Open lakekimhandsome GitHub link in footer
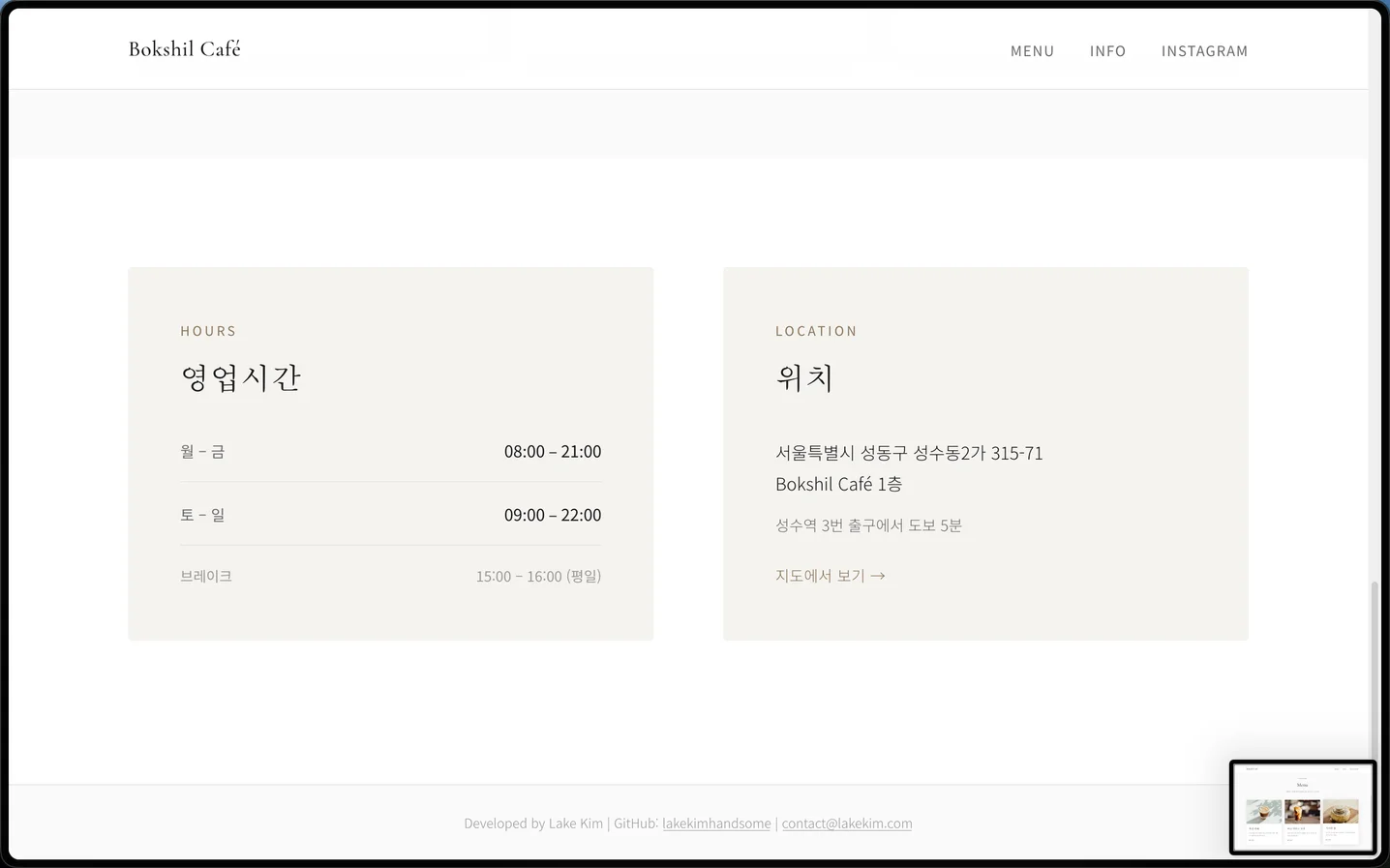 (716, 823)
